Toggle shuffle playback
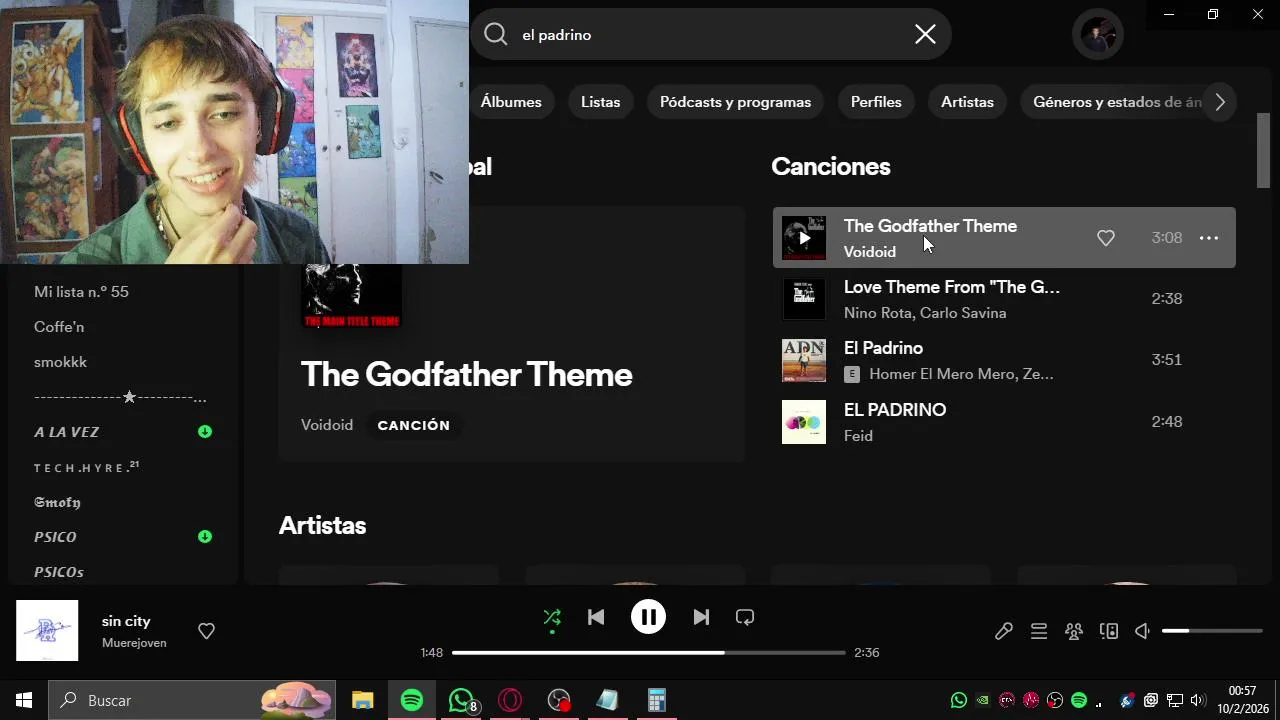 [x=552, y=617]
